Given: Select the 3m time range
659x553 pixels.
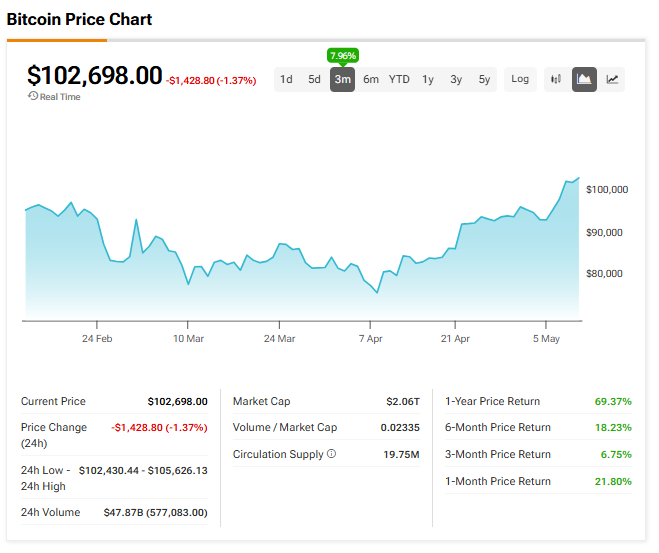Looking at the screenshot, I should (343, 79).
